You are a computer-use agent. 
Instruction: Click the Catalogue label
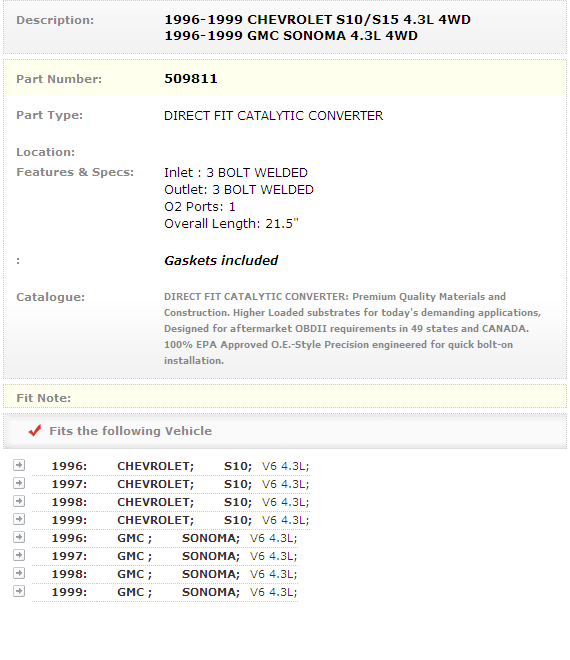[51, 297]
